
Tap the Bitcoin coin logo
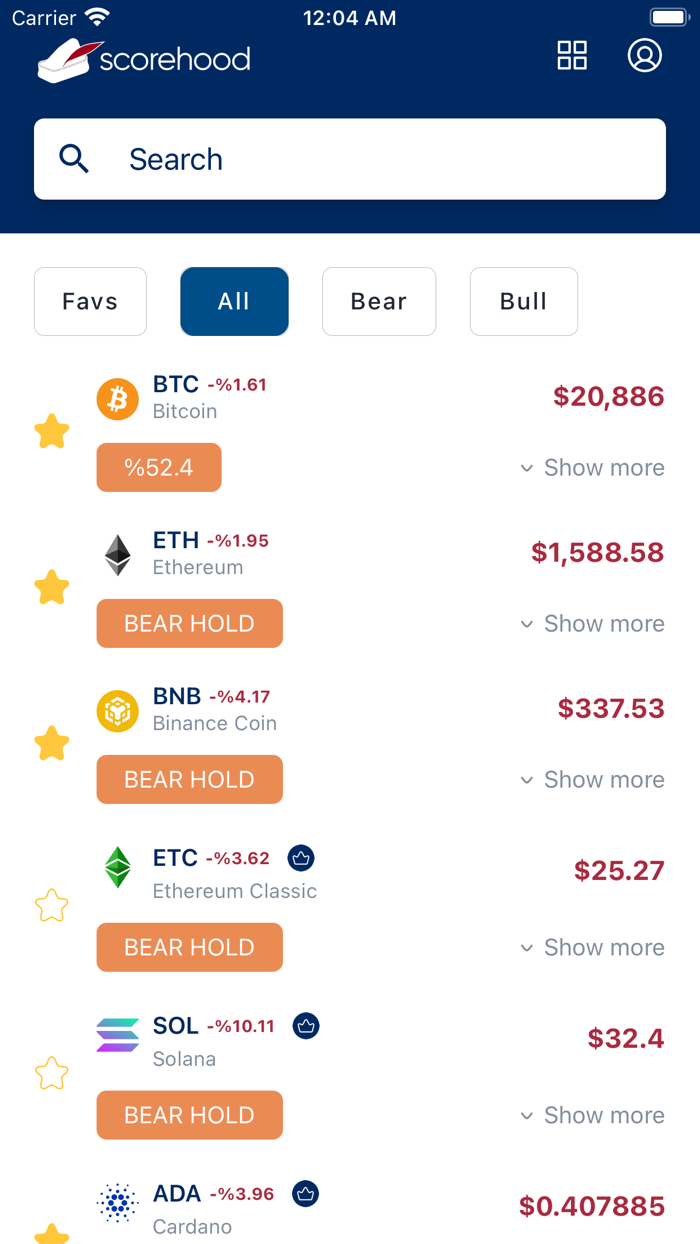[x=117, y=398]
